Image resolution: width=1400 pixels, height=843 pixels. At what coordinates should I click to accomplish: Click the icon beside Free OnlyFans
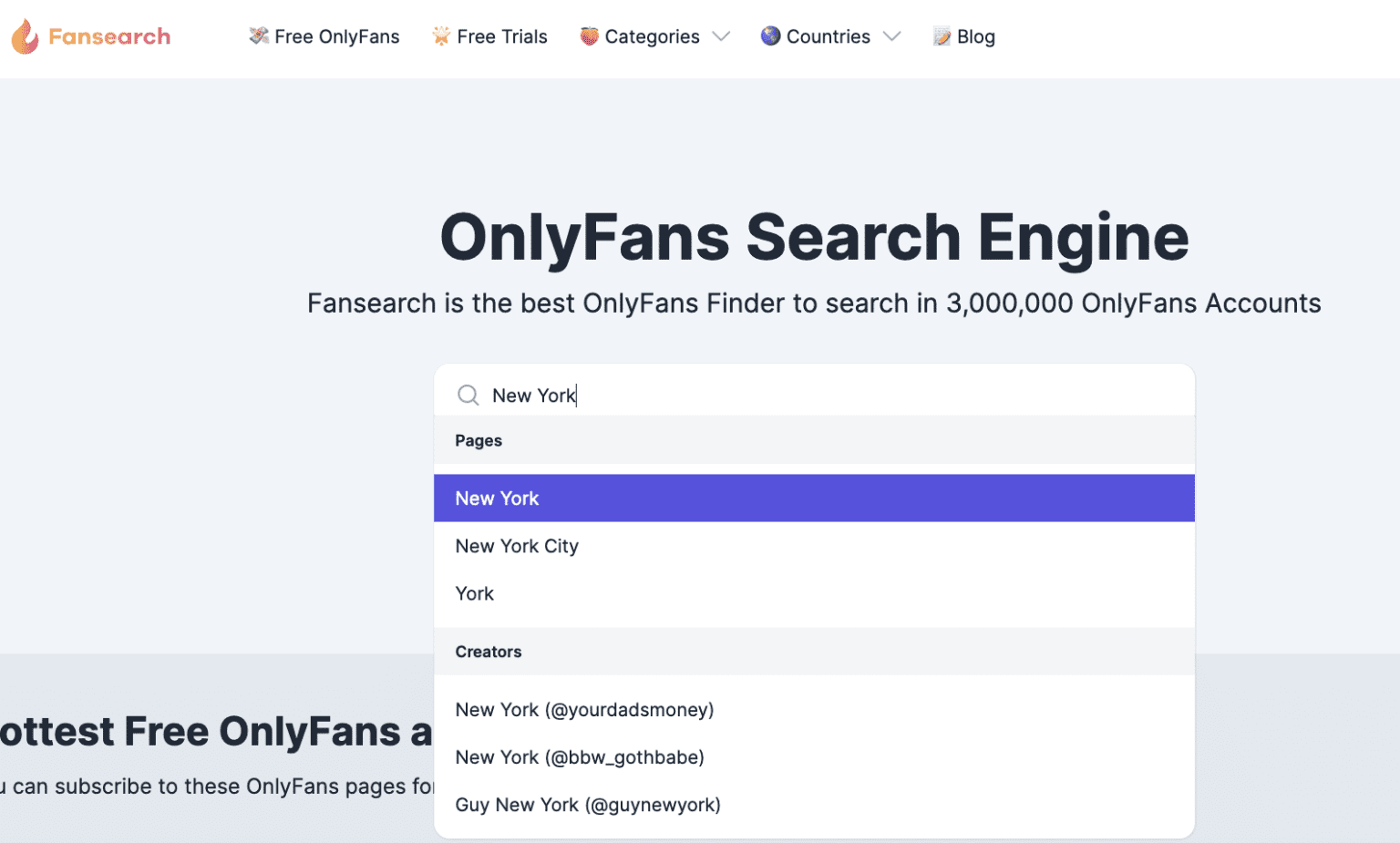[x=259, y=36]
